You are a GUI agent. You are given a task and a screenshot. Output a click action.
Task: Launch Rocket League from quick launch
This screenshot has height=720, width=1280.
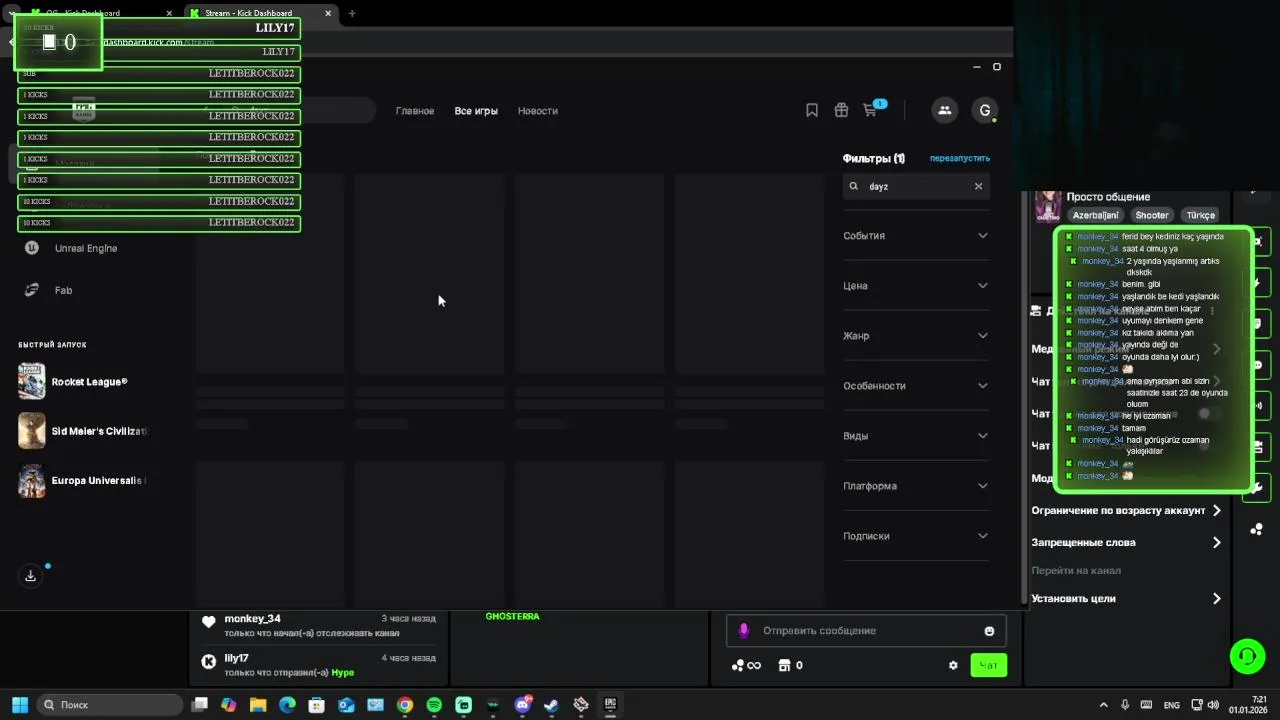pyautogui.click(x=82, y=382)
